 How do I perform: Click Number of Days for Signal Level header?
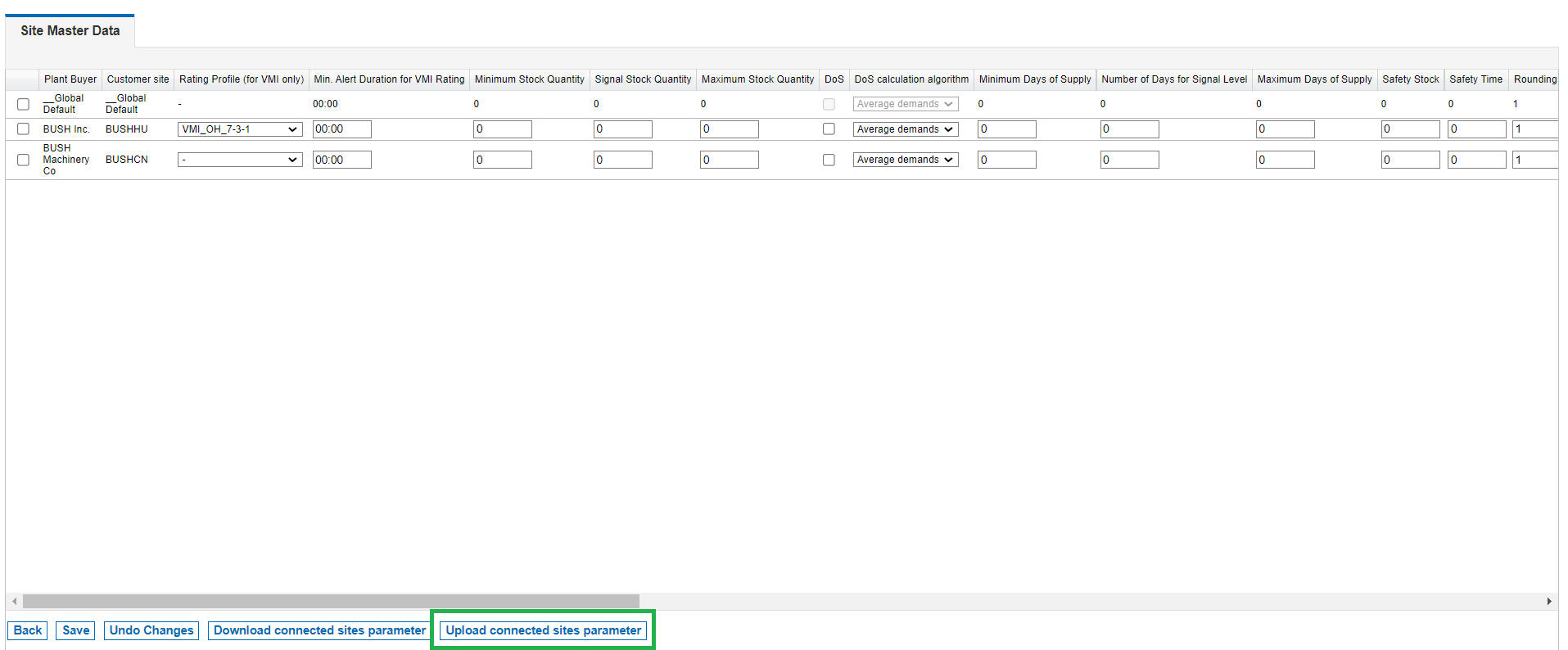click(x=1174, y=79)
